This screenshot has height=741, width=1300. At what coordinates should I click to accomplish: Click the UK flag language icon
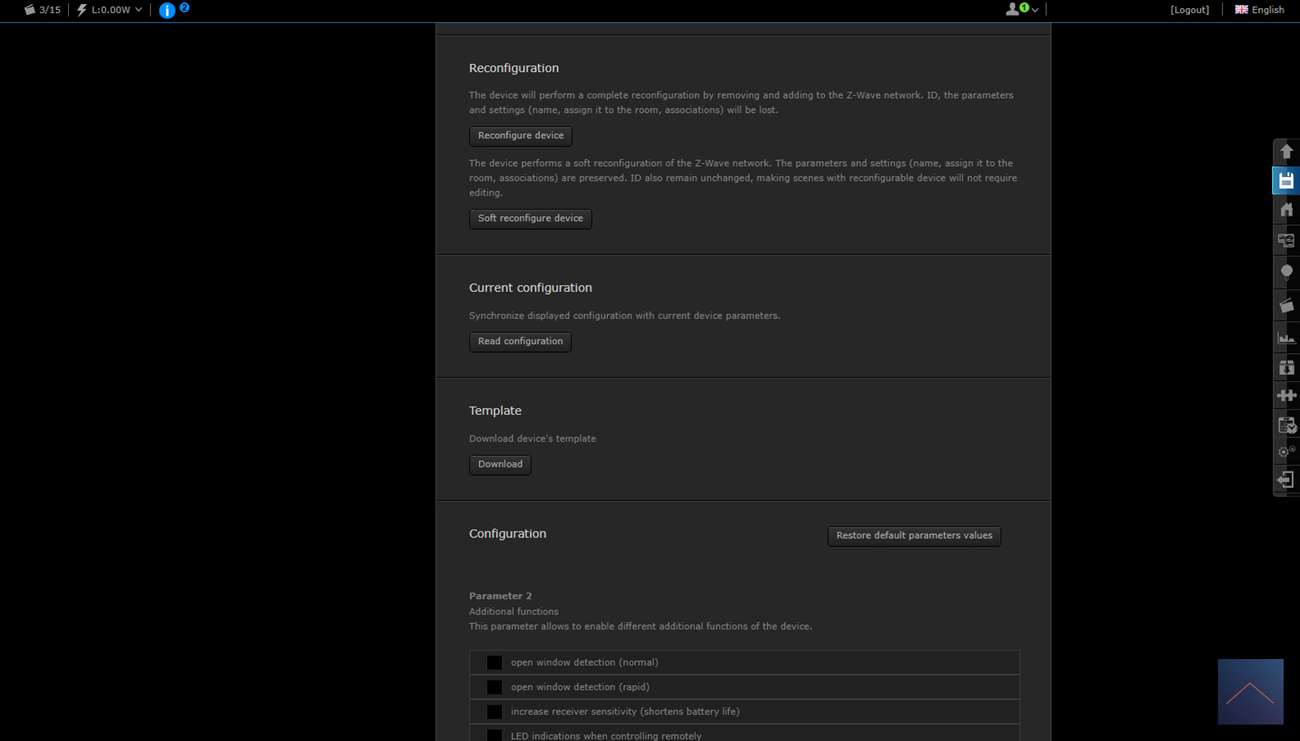click(1241, 10)
